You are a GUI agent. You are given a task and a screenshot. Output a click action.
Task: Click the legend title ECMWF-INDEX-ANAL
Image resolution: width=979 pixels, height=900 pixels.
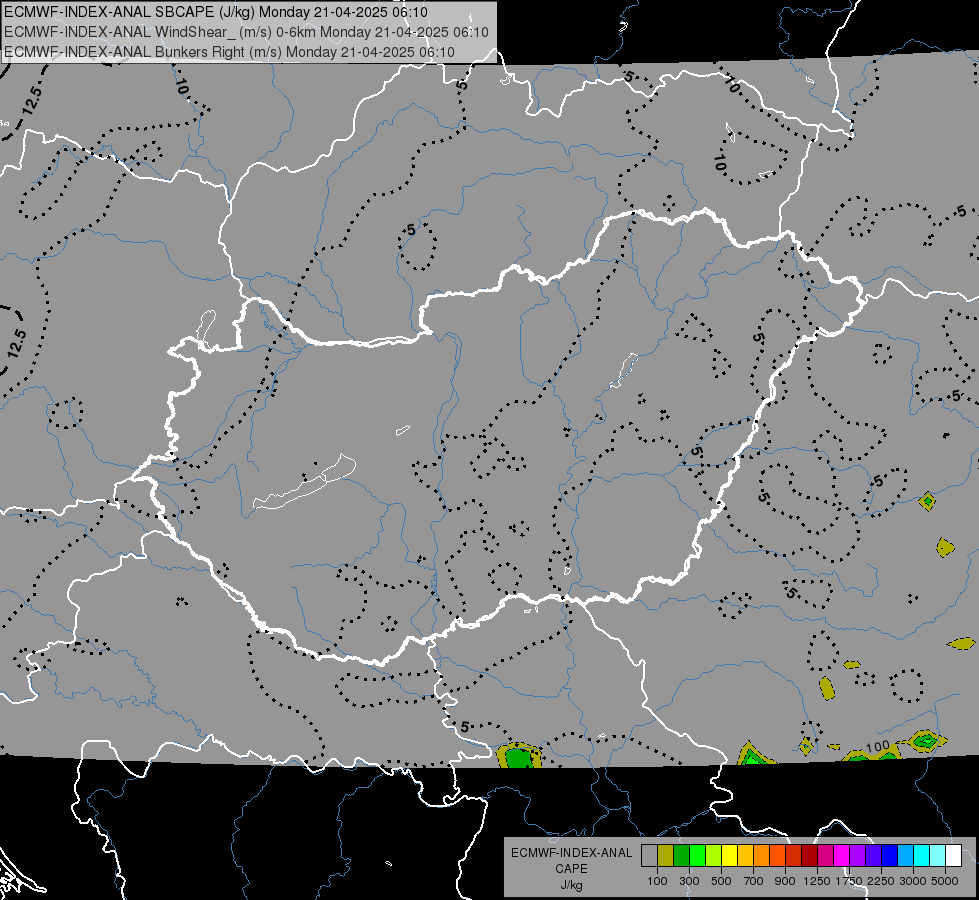(571, 853)
